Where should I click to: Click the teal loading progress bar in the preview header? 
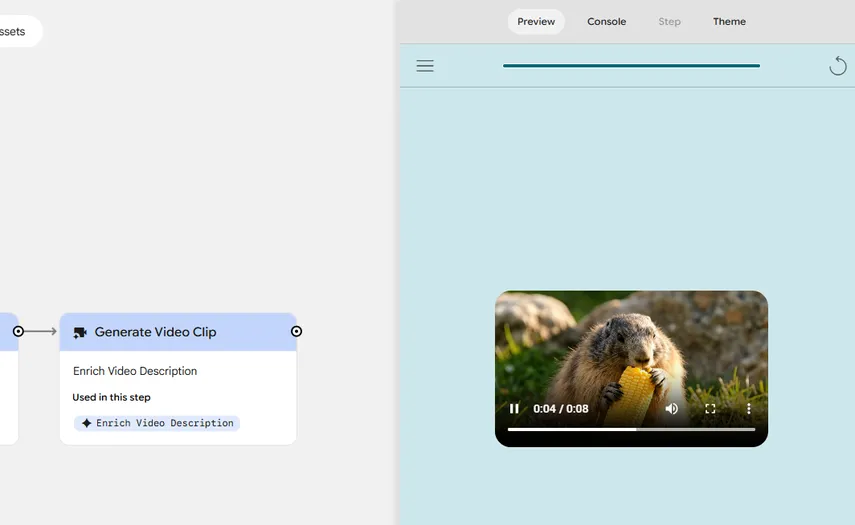coord(631,65)
